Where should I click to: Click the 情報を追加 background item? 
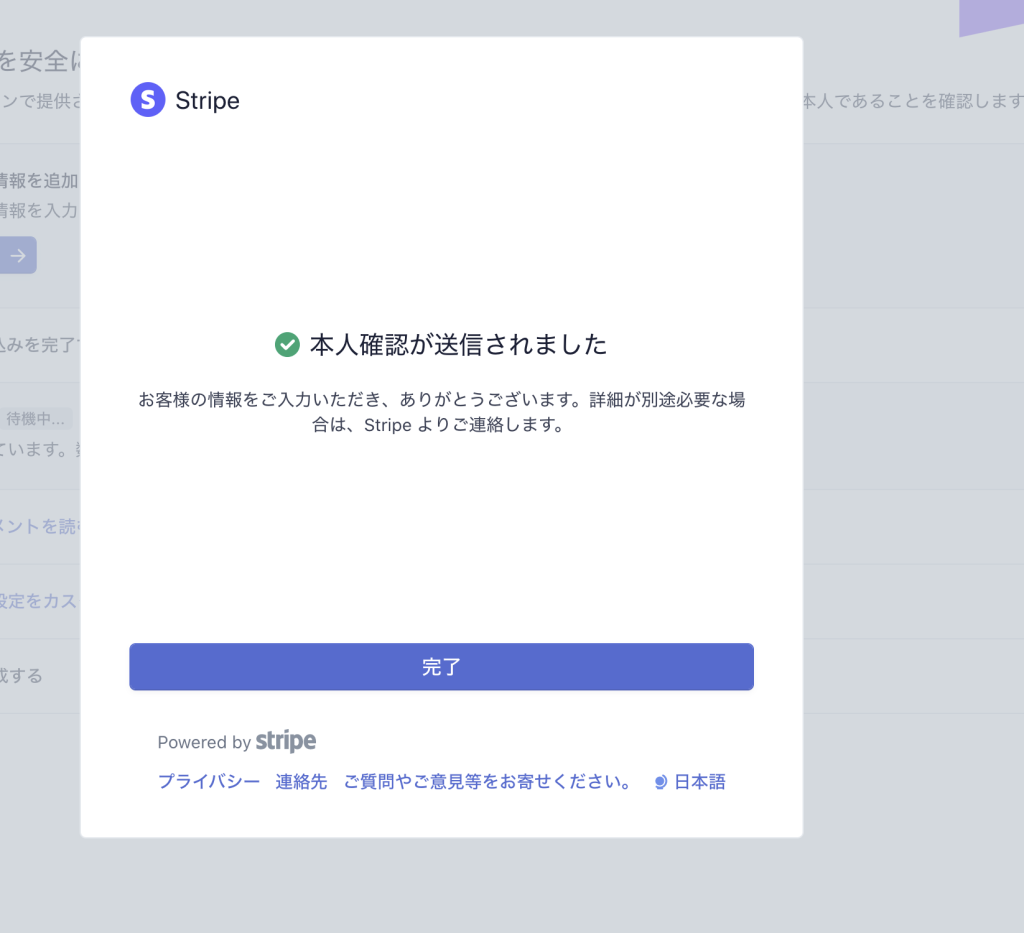(x=39, y=181)
